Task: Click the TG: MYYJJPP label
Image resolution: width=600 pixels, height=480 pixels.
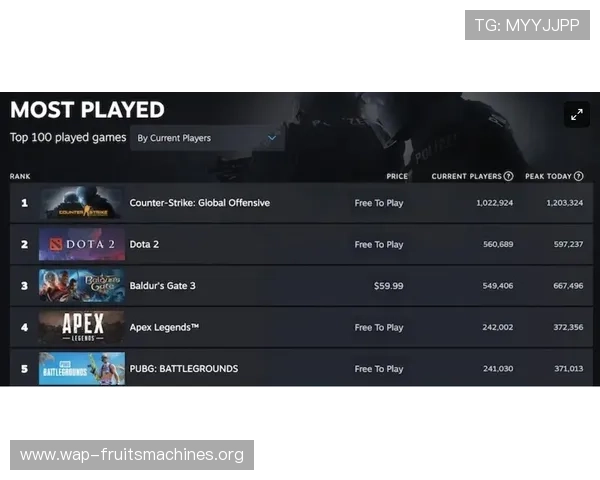Action: tap(527, 25)
